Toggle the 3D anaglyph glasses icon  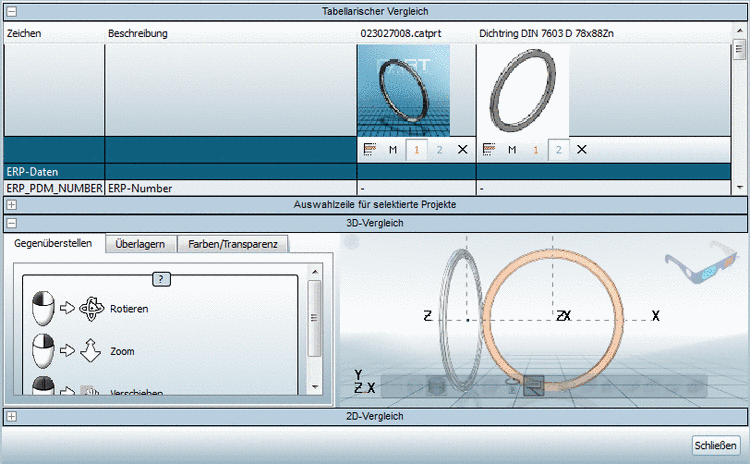click(x=701, y=262)
